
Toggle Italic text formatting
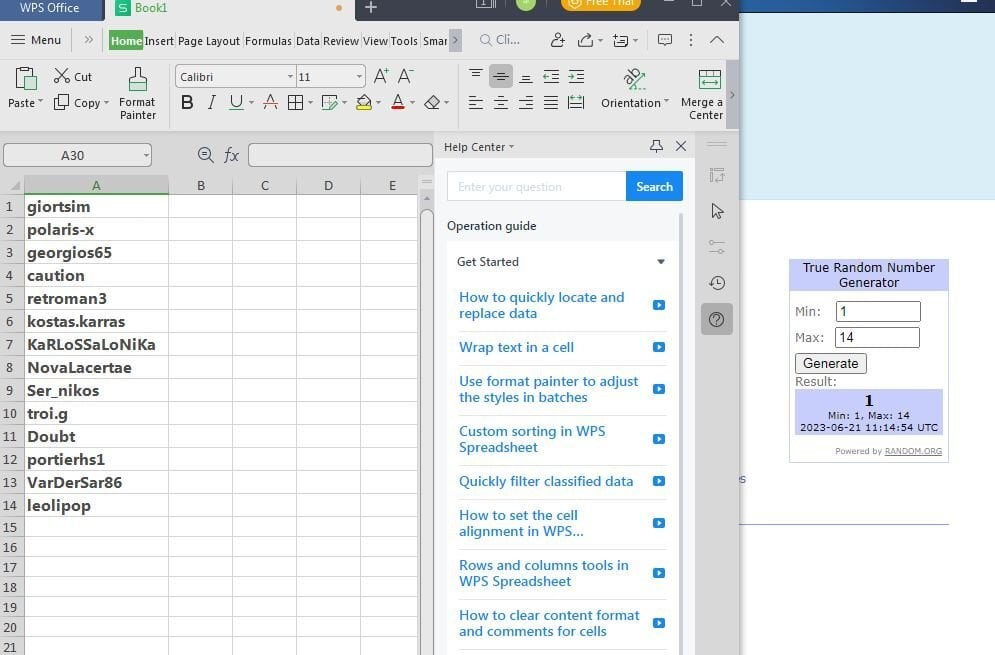pos(211,102)
